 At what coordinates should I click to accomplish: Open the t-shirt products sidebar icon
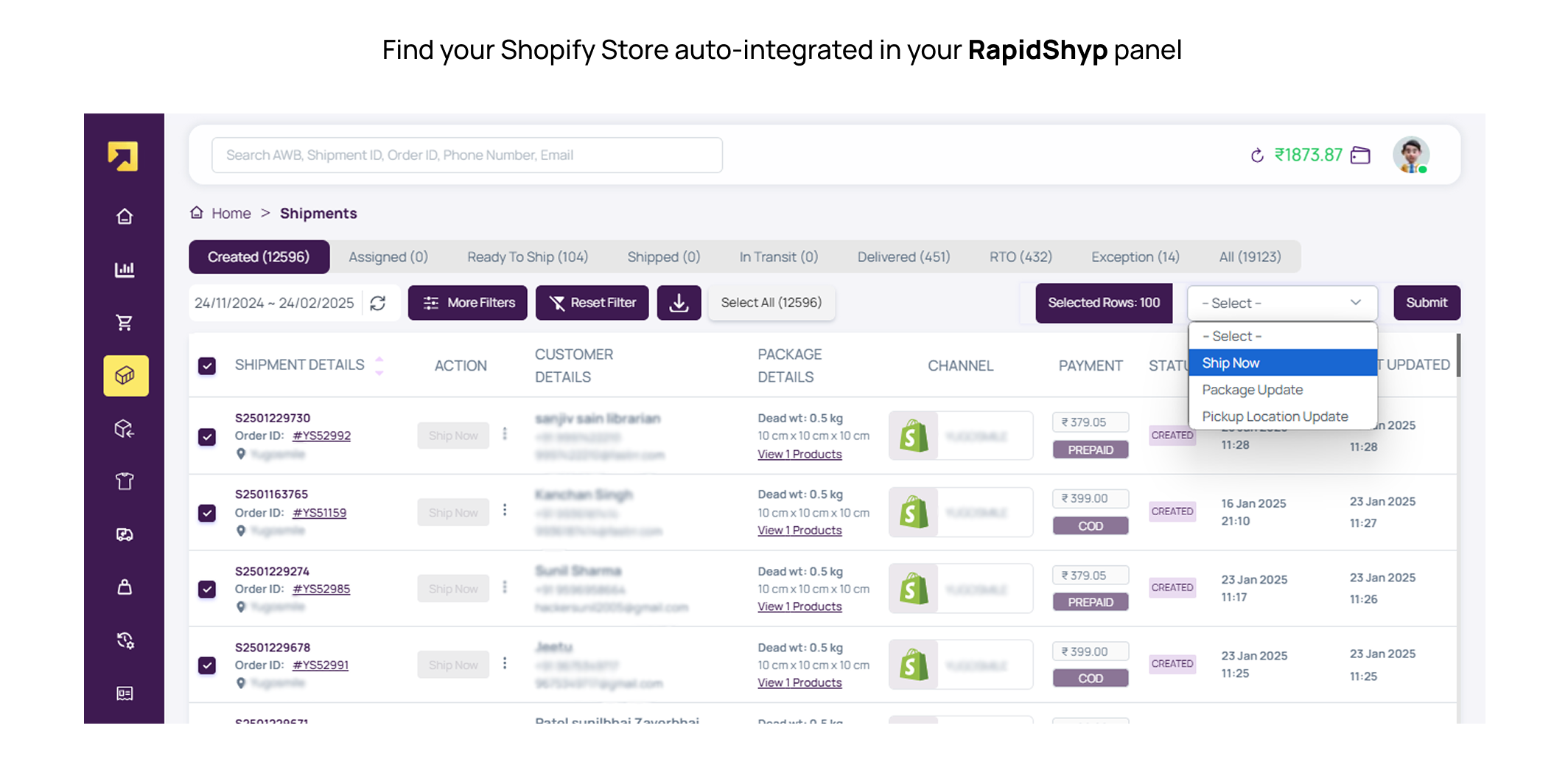tap(125, 482)
